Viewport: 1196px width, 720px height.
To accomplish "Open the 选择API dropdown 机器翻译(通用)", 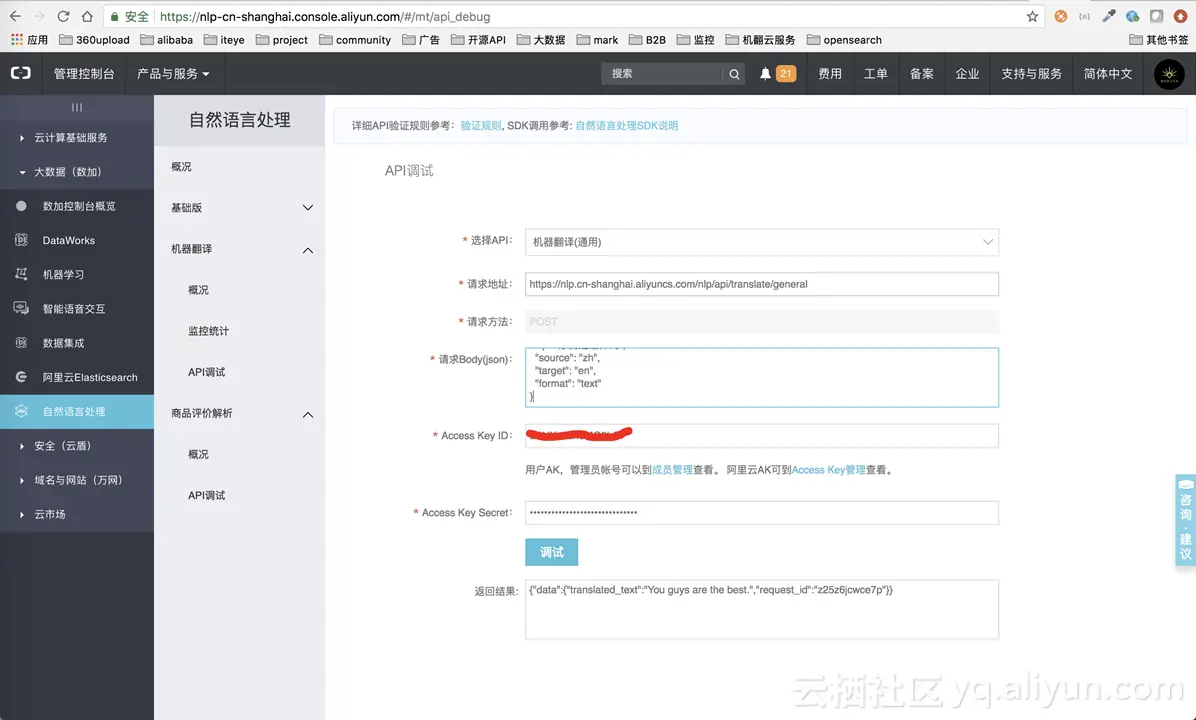I will point(761,242).
